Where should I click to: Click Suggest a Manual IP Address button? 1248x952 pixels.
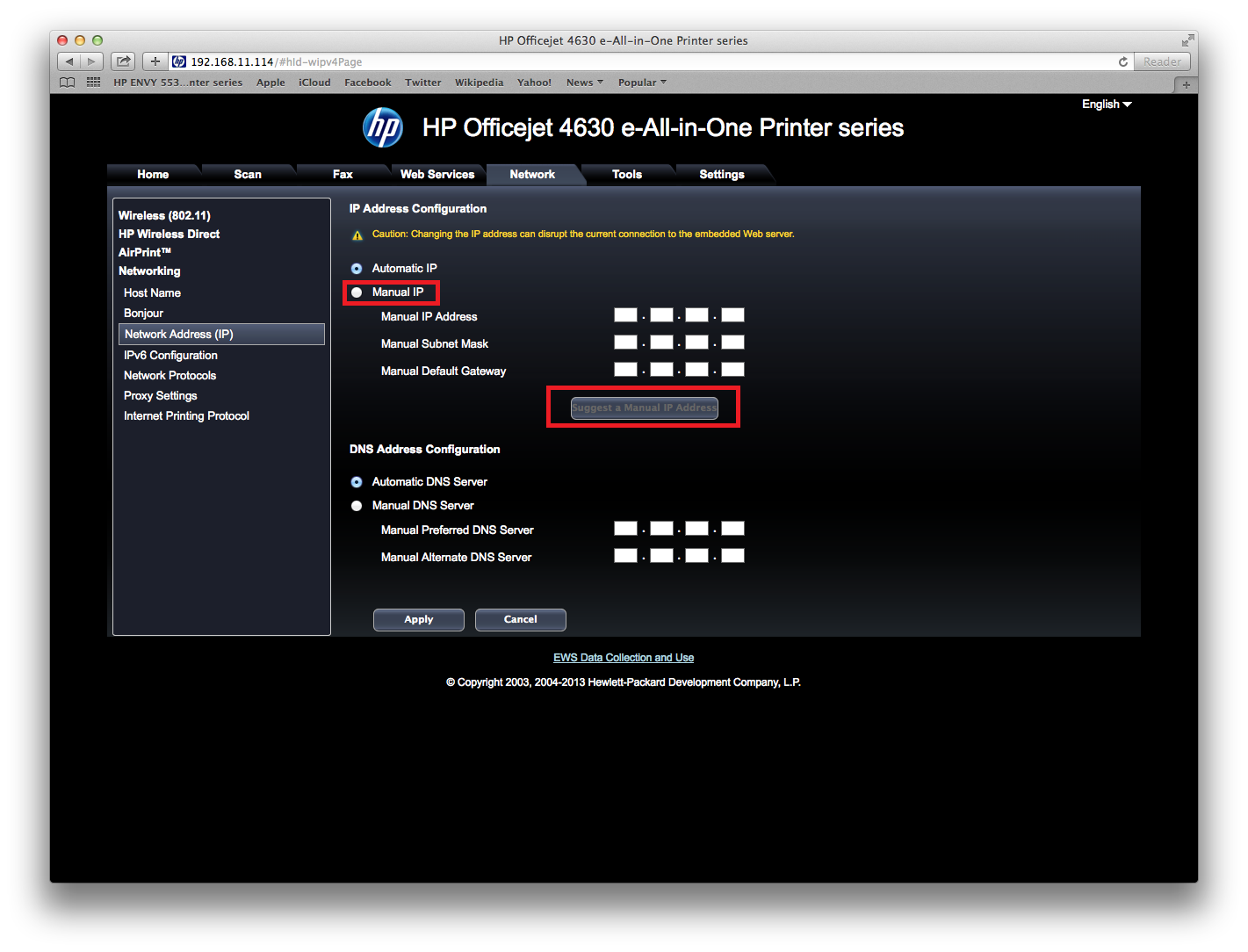(x=645, y=408)
